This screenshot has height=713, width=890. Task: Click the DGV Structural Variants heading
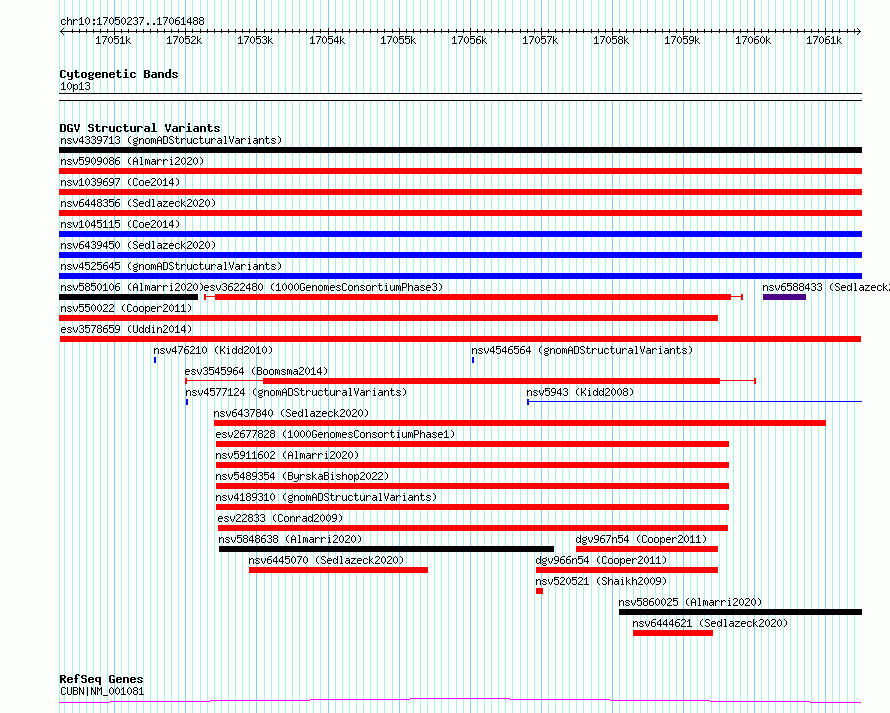coord(140,128)
